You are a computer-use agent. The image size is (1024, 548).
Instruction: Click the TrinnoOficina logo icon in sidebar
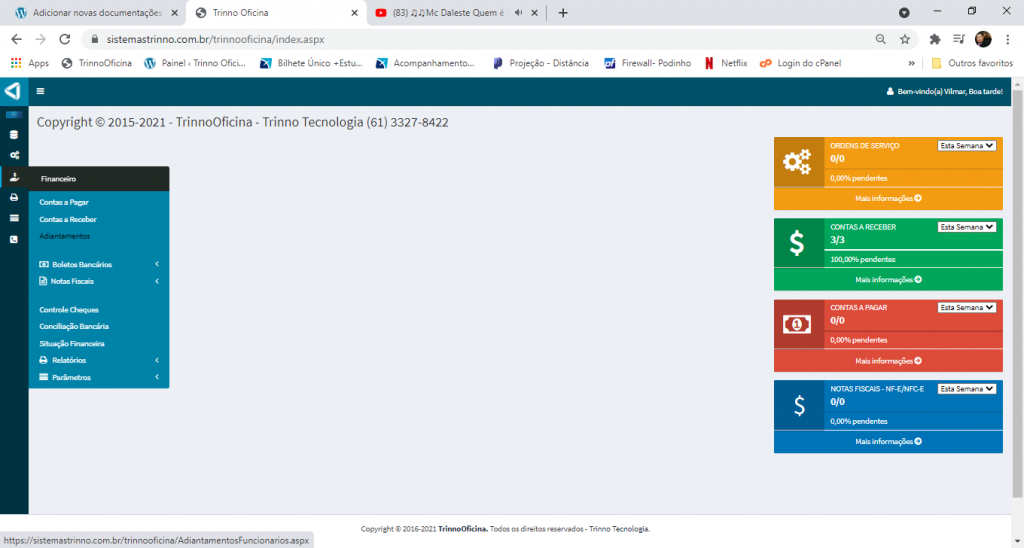(x=13, y=91)
